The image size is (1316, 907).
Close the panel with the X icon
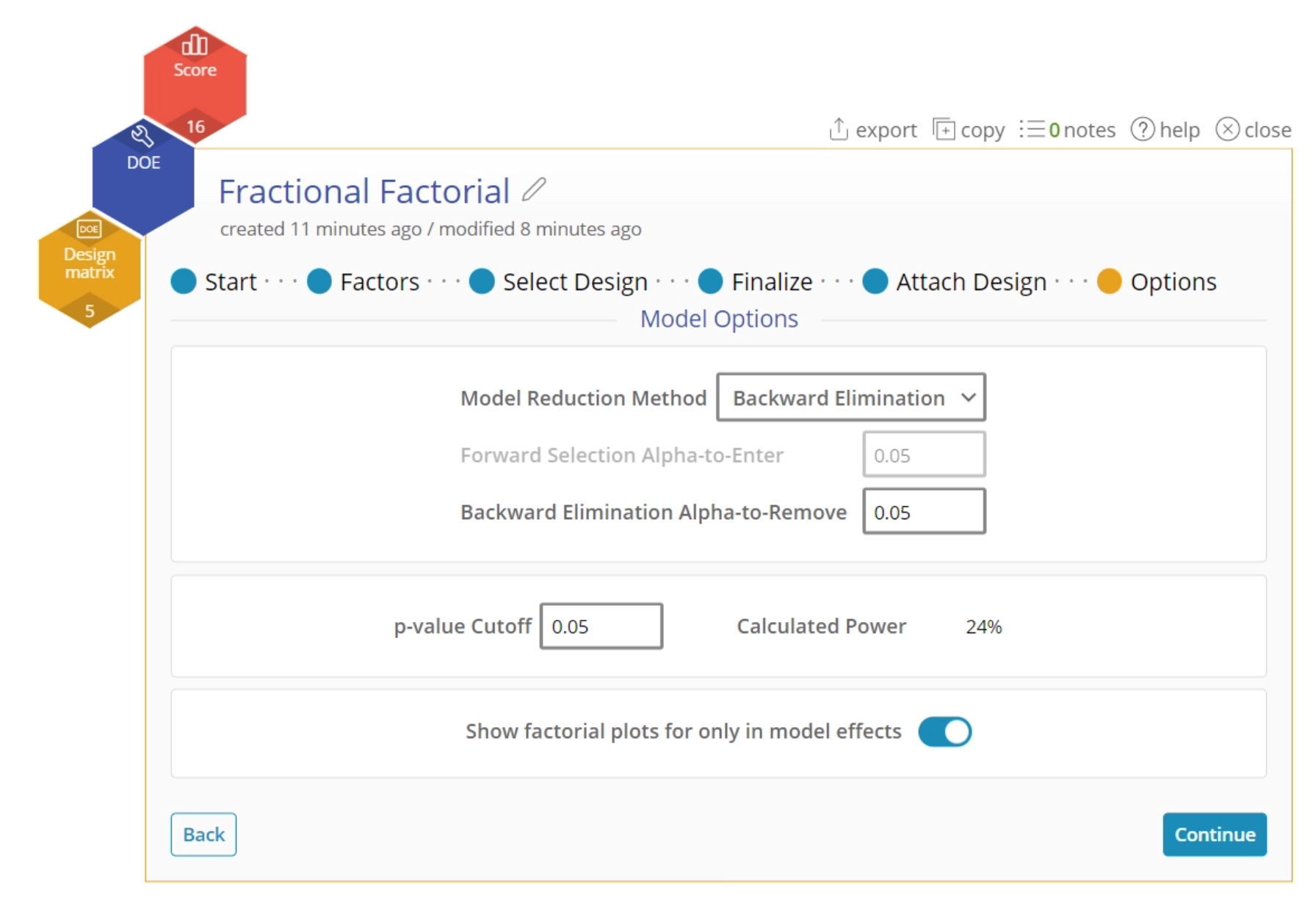(1227, 129)
